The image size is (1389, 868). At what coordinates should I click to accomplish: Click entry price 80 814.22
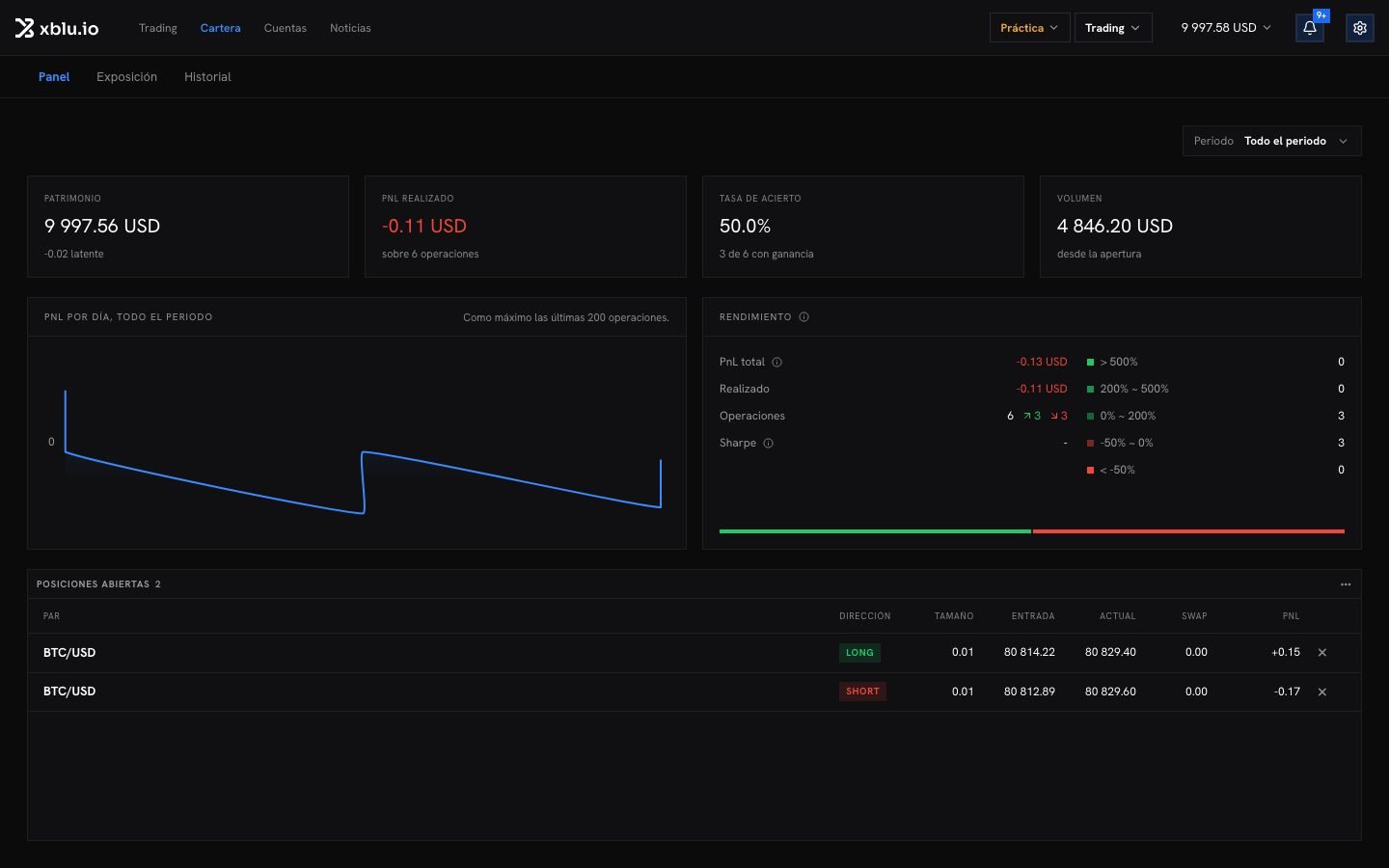click(1029, 653)
